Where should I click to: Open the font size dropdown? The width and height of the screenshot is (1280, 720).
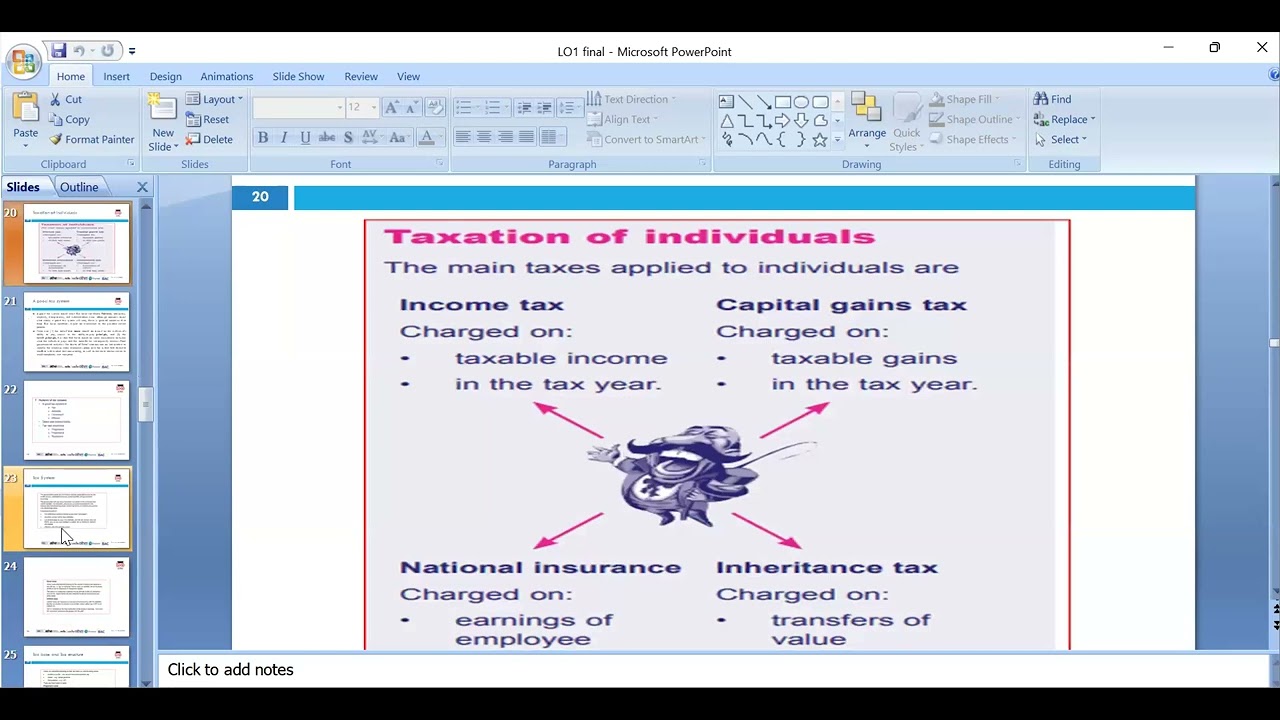pyautogui.click(x=374, y=107)
